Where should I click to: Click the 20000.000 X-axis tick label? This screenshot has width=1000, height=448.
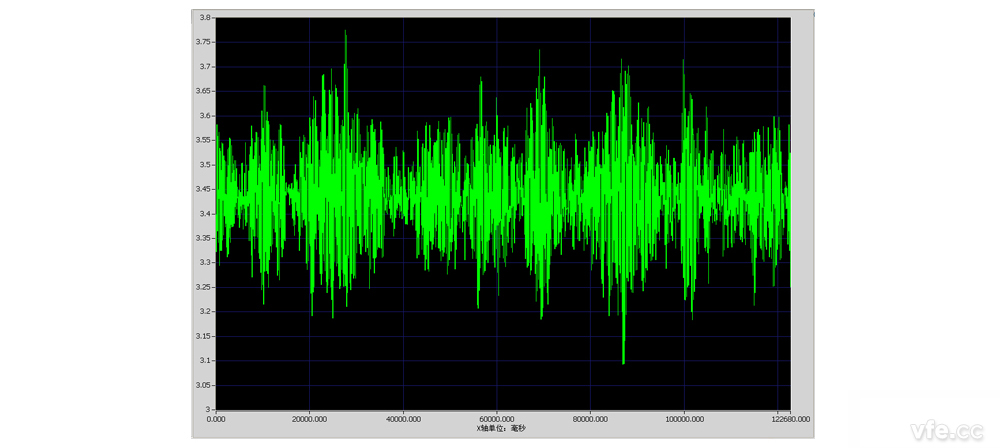[309, 418]
